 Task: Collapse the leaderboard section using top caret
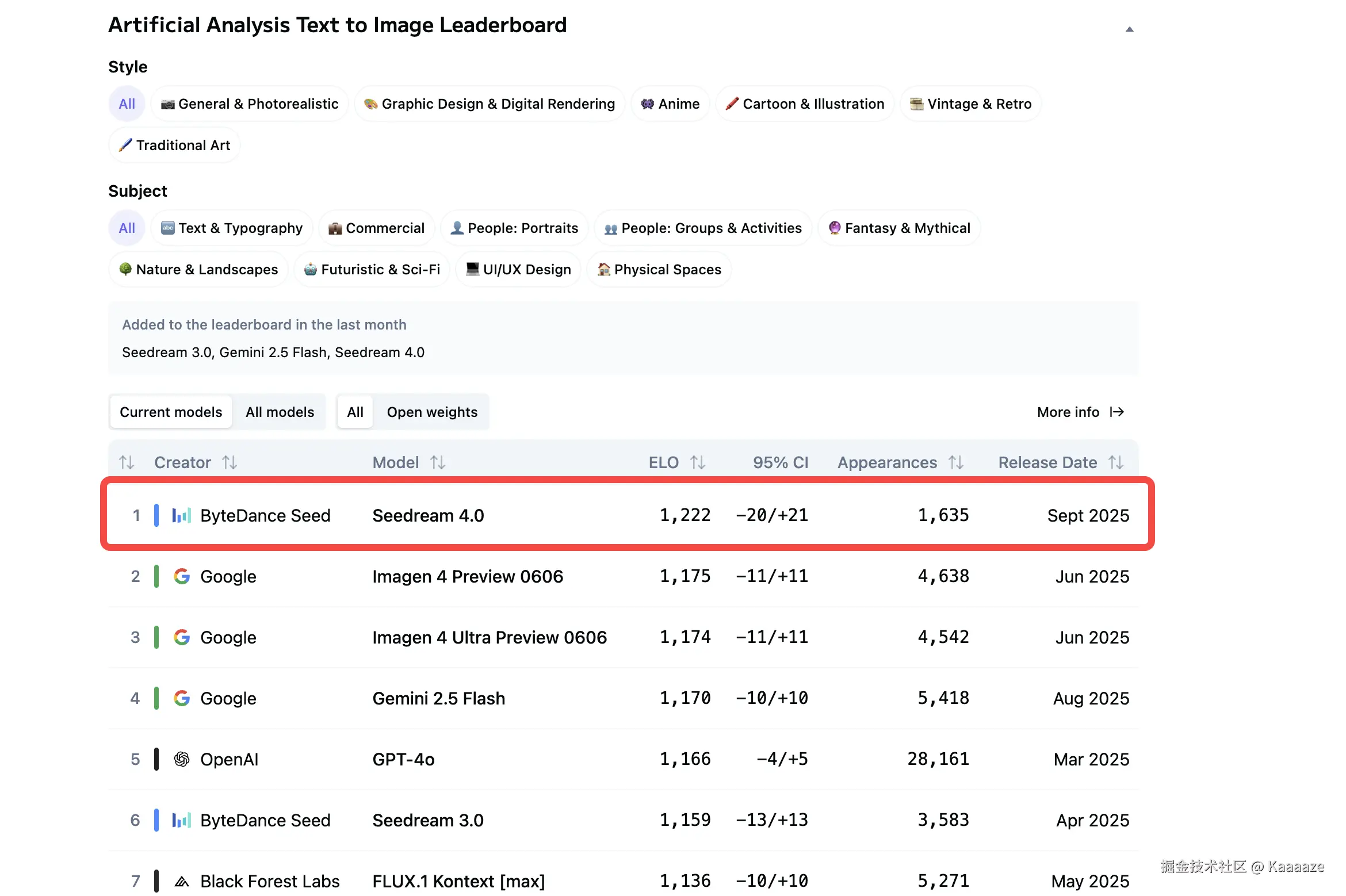(1129, 29)
